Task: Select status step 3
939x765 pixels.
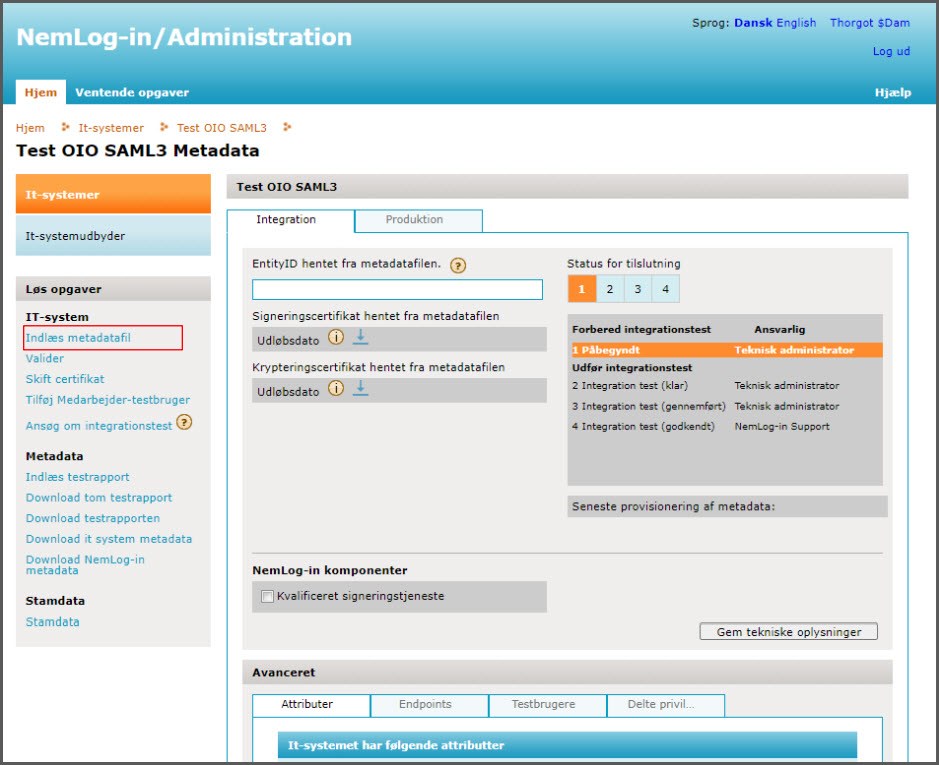Action: 638,289
